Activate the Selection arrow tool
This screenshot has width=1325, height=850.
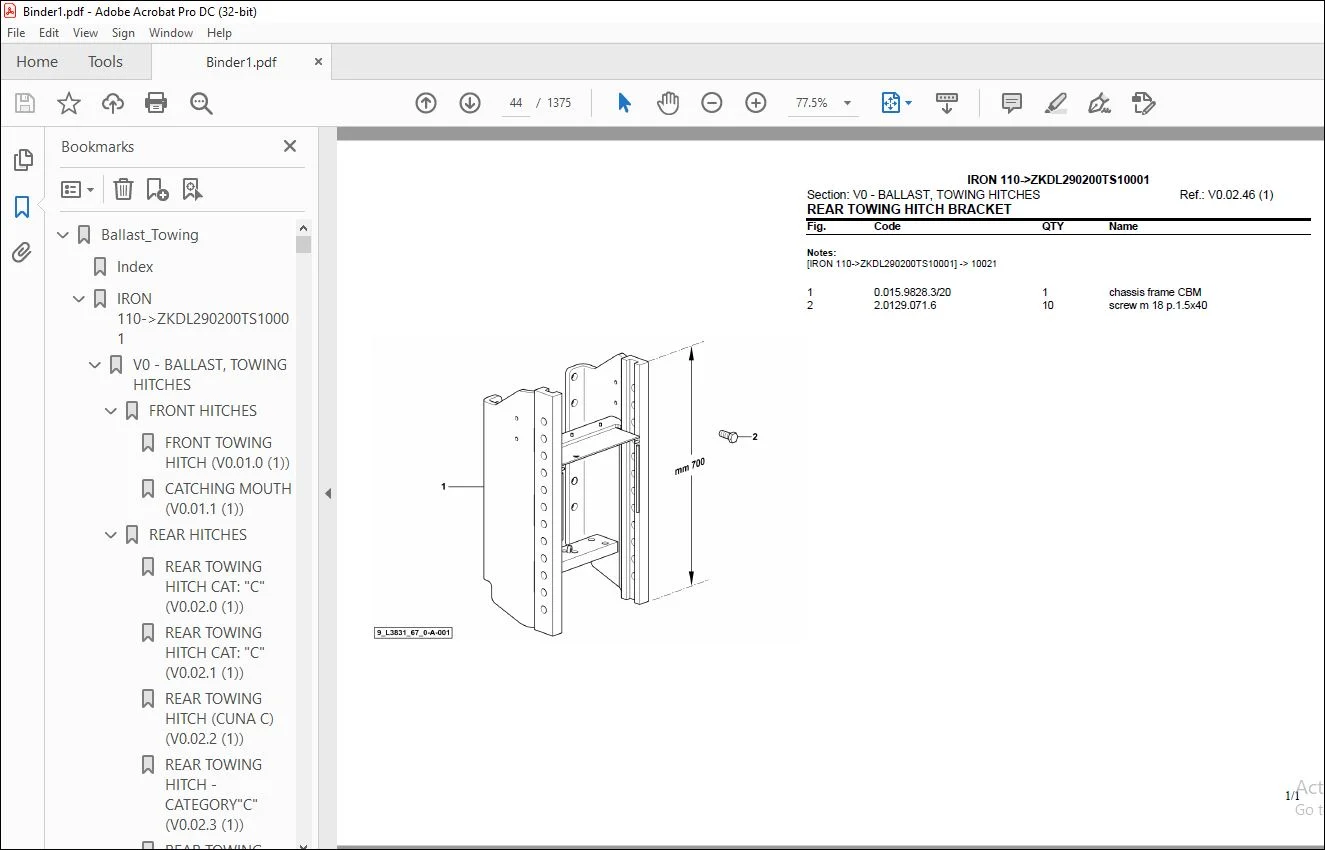(624, 103)
